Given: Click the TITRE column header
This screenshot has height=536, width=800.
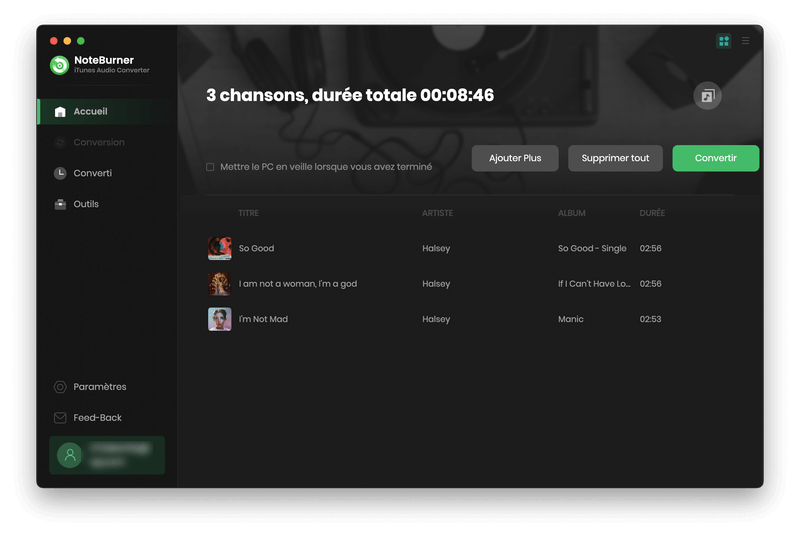Looking at the screenshot, I should tap(248, 213).
